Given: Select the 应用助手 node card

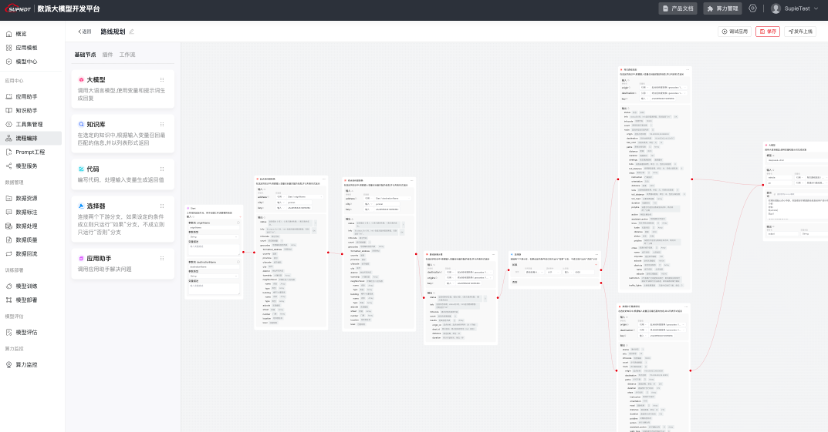Looking at the screenshot, I should [123, 264].
